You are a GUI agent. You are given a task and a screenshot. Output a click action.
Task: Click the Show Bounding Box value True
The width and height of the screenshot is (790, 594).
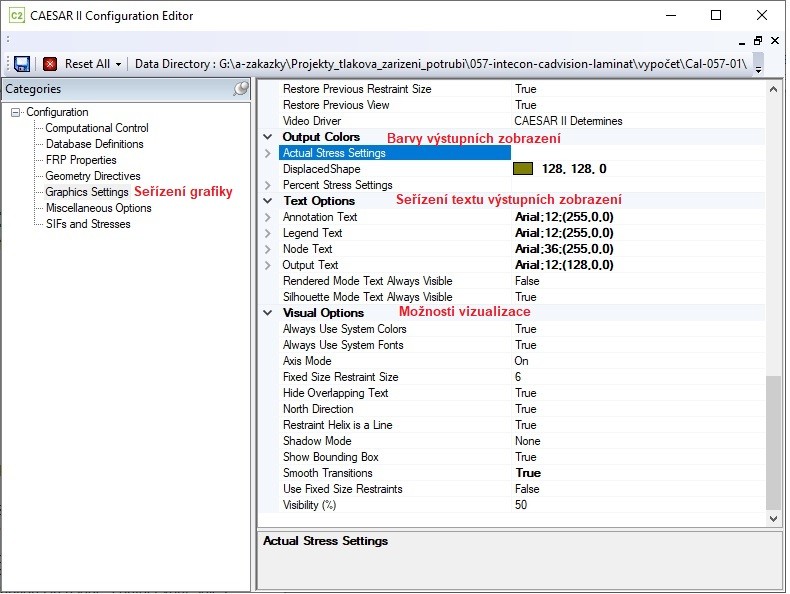point(525,457)
